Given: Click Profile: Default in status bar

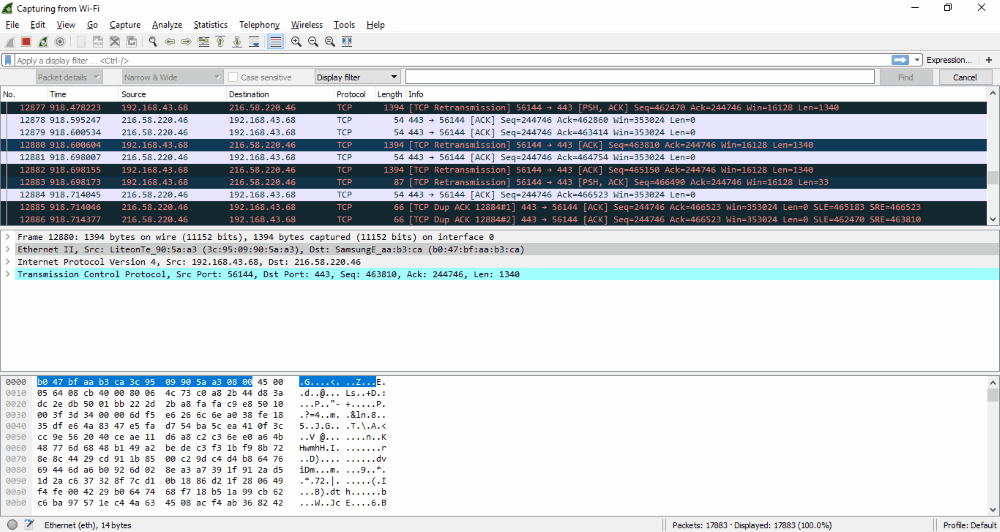Looking at the screenshot, I should coord(969,525).
